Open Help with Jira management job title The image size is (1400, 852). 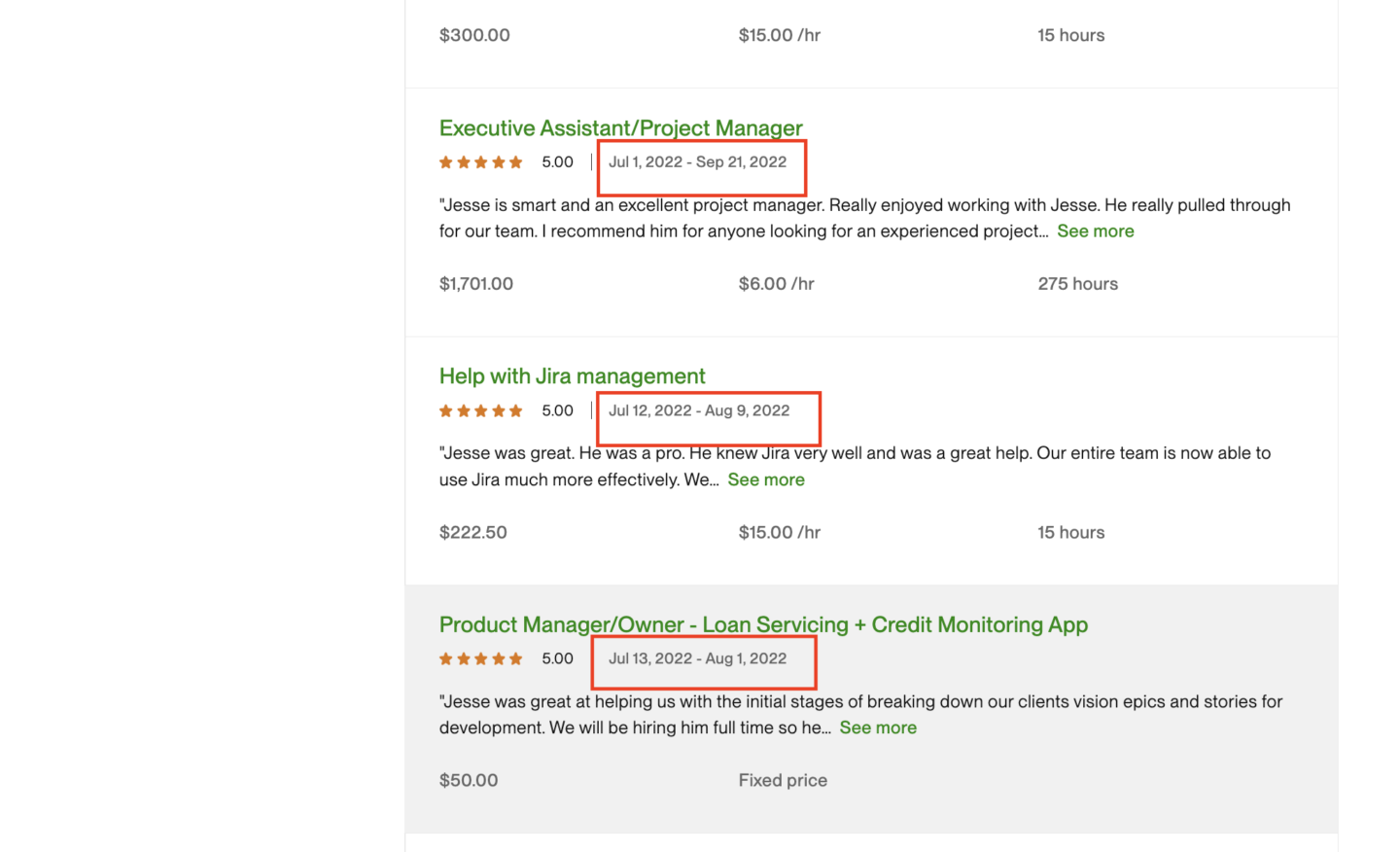tap(572, 376)
